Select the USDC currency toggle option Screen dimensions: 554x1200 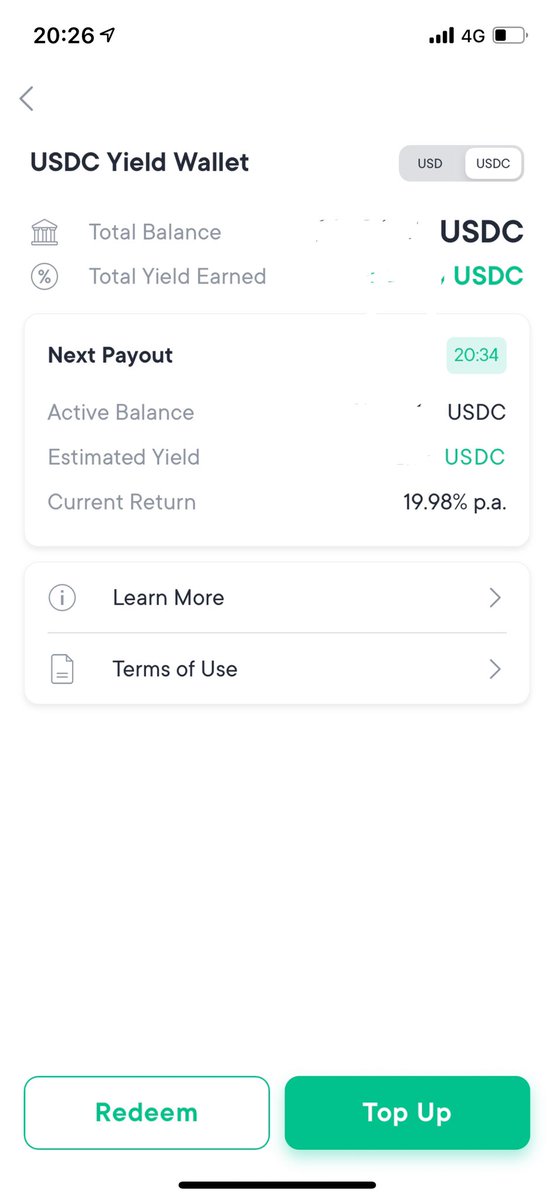point(493,163)
